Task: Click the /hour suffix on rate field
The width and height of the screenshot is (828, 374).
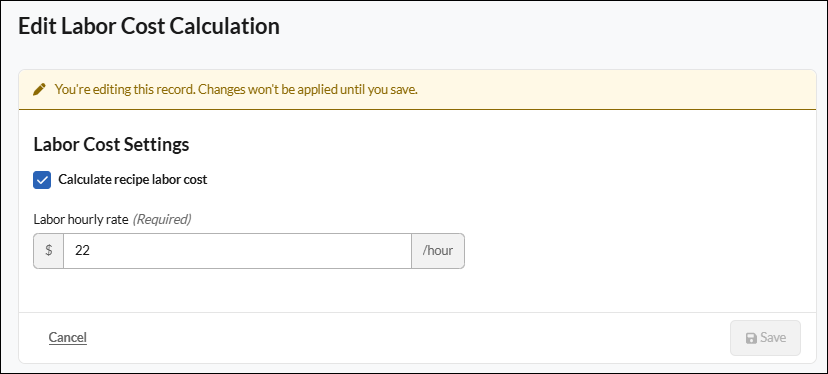Action: click(x=438, y=251)
